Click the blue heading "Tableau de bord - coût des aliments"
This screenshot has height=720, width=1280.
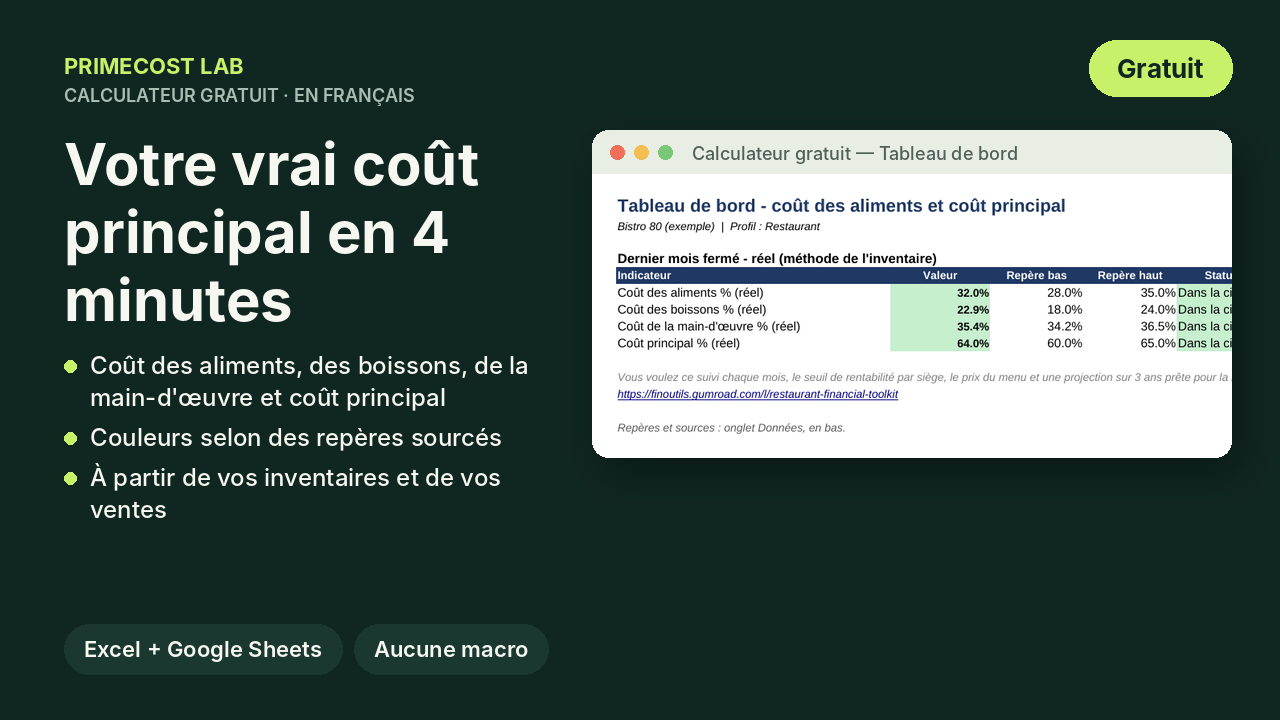pos(842,206)
